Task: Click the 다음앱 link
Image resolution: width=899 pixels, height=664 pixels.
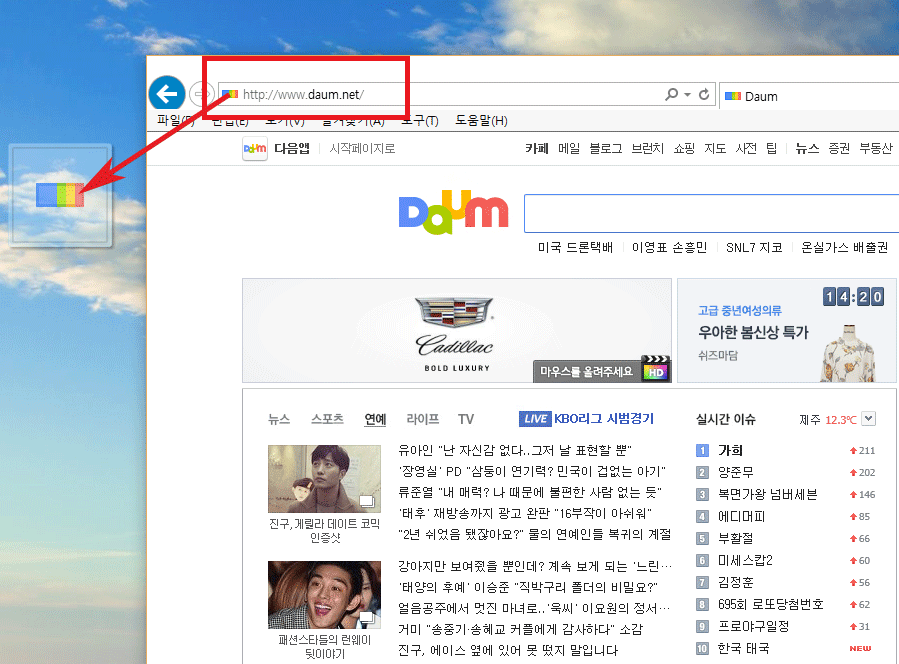Action: click(292, 149)
